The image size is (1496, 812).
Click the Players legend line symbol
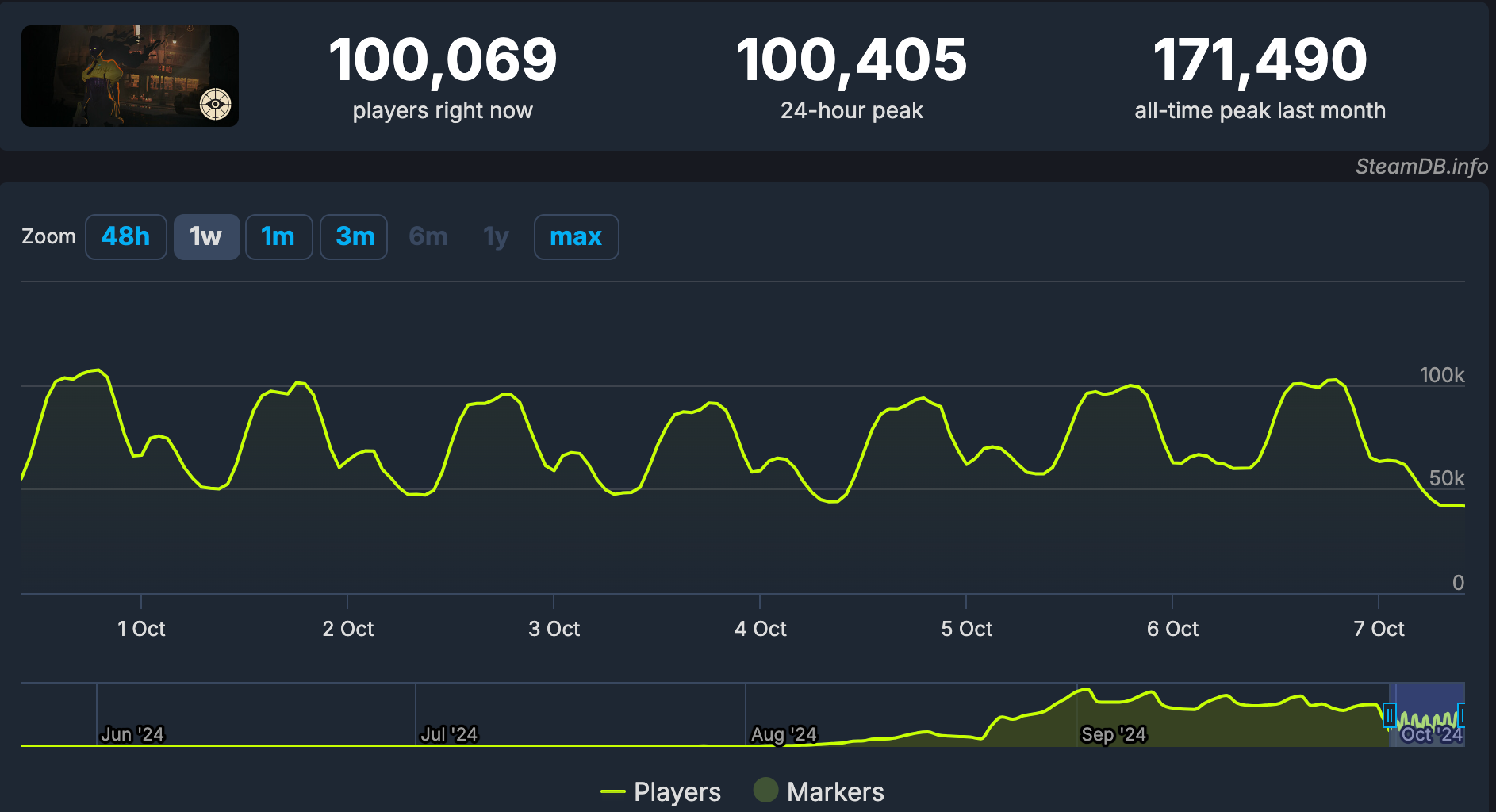pyautogui.click(x=613, y=791)
